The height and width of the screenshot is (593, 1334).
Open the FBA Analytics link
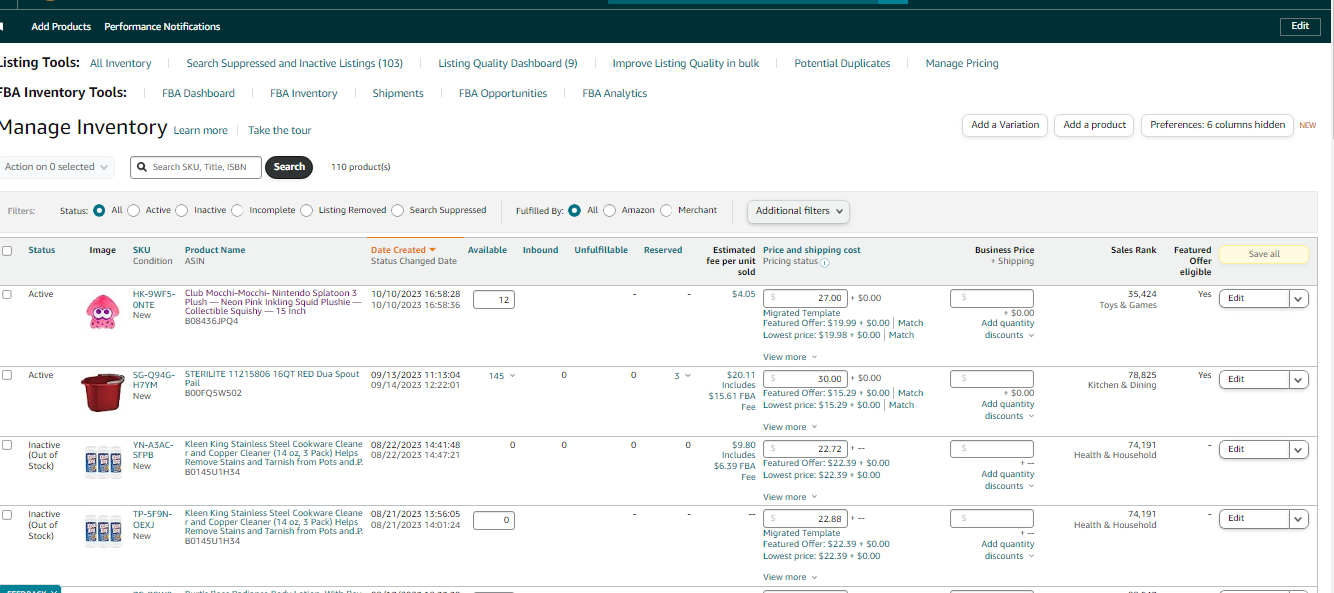[615, 93]
